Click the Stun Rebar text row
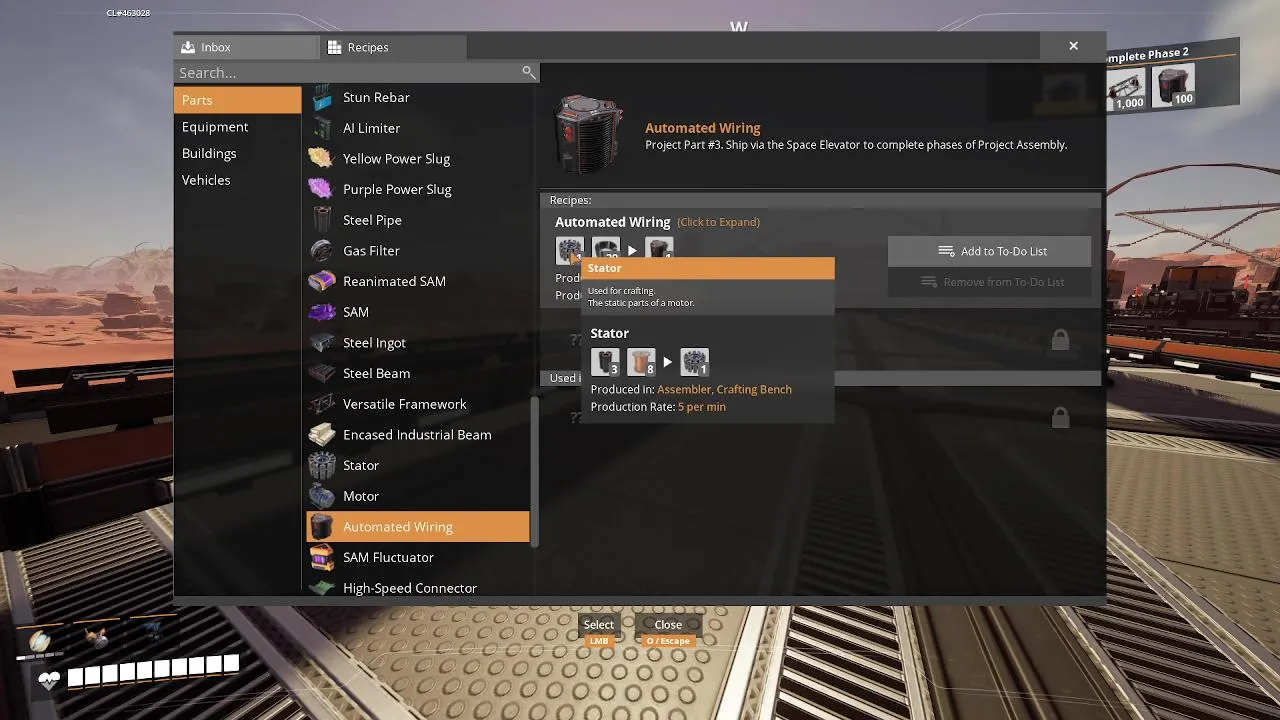Image resolution: width=1280 pixels, height=720 pixels. (418, 98)
